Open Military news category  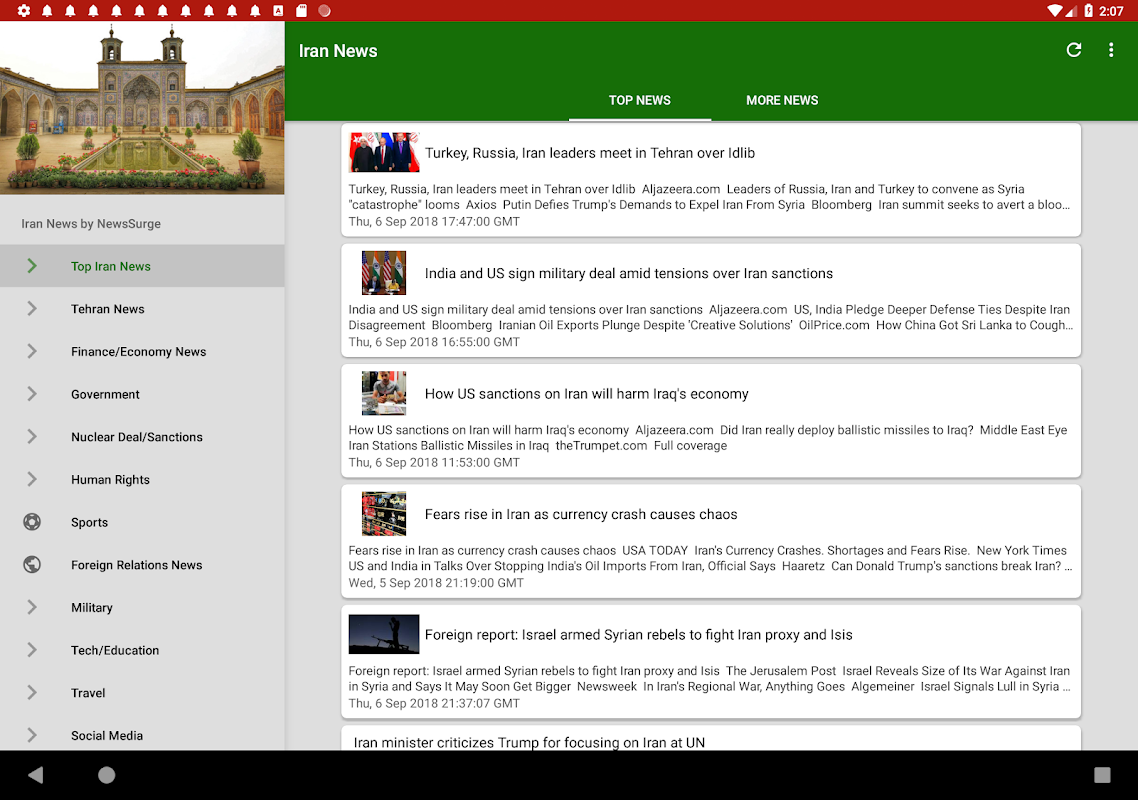click(x=142, y=608)
